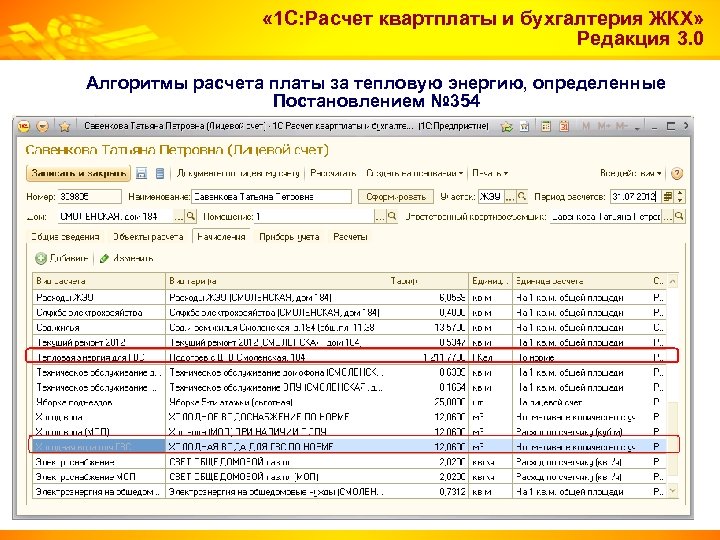The image size is (720, 540).
Task: Click ellipsis select button of Помещение field
Action: [380, 216]
